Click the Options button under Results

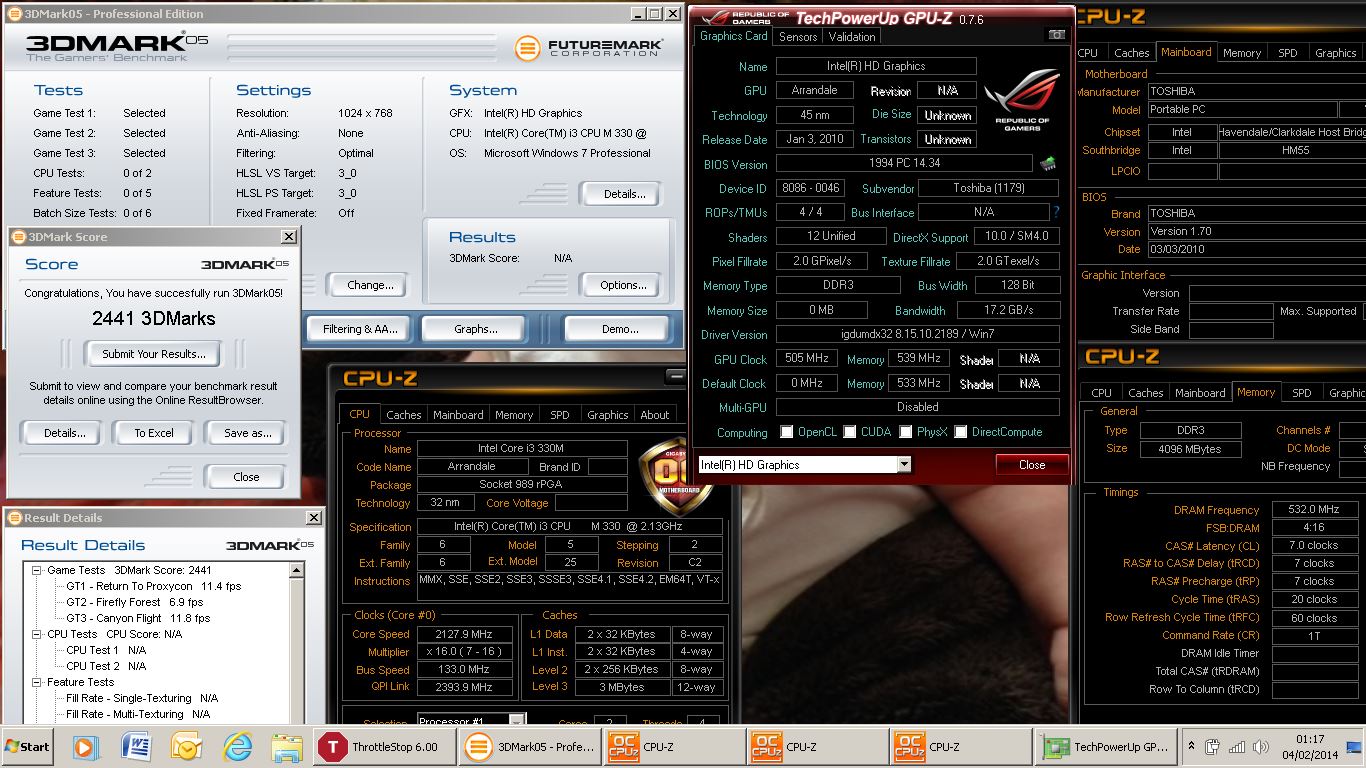coord(623,285)
